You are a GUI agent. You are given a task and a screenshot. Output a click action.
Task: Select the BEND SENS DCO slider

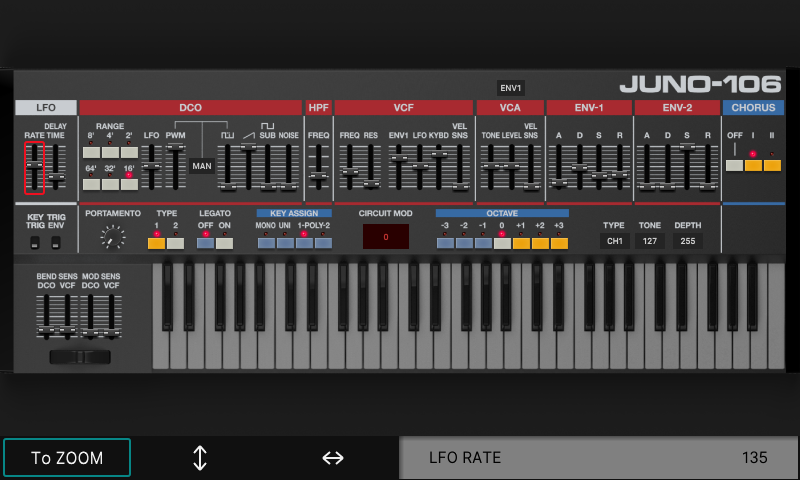(46, 316)
